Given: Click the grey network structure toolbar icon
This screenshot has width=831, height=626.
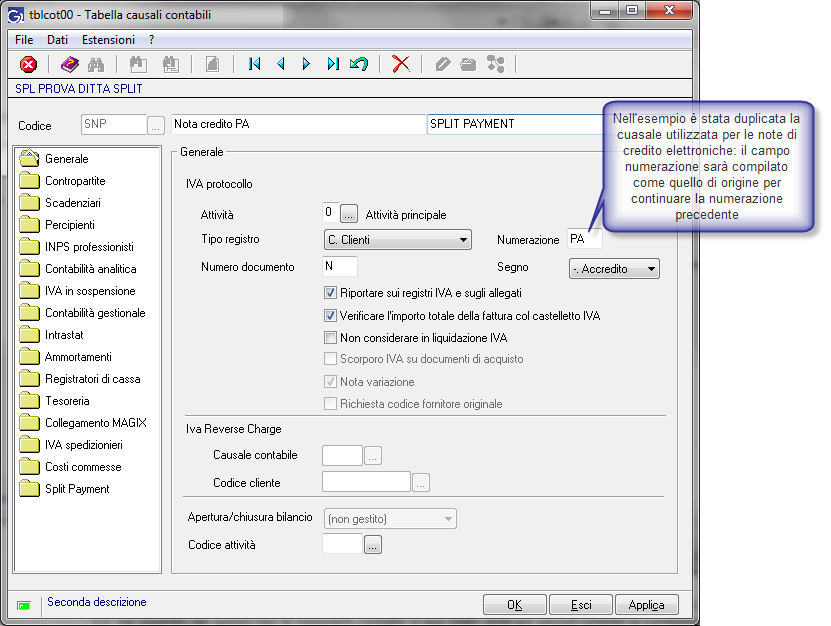Looking at the screenshot, I should click(x=496, y=64).
